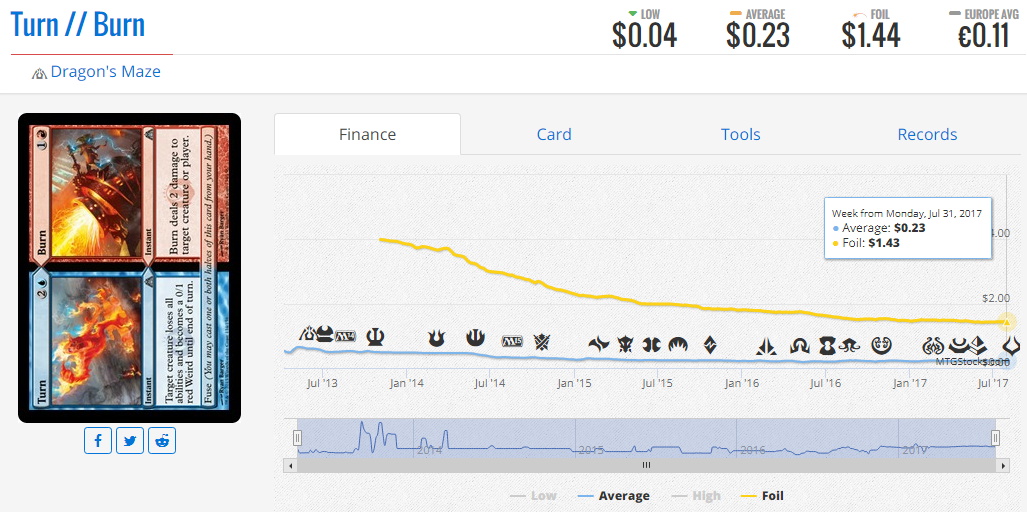
Task: Toggle the Low series in chart legend
Action: 534,496
